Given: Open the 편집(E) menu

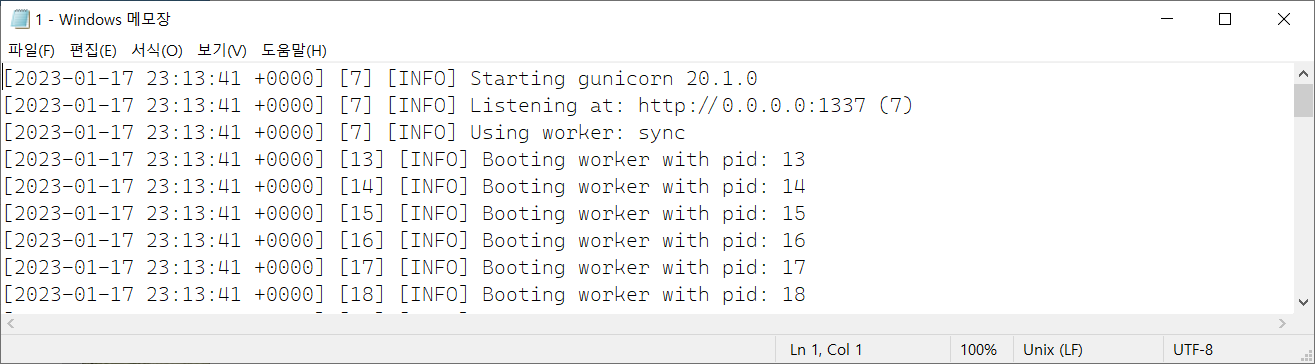Looking at the screenshot, I should click(93, 50).
